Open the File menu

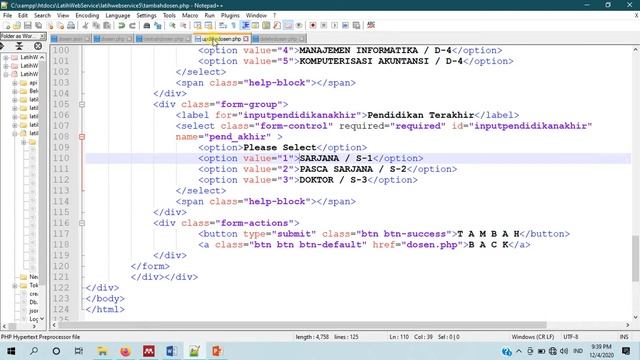[7, 16]
